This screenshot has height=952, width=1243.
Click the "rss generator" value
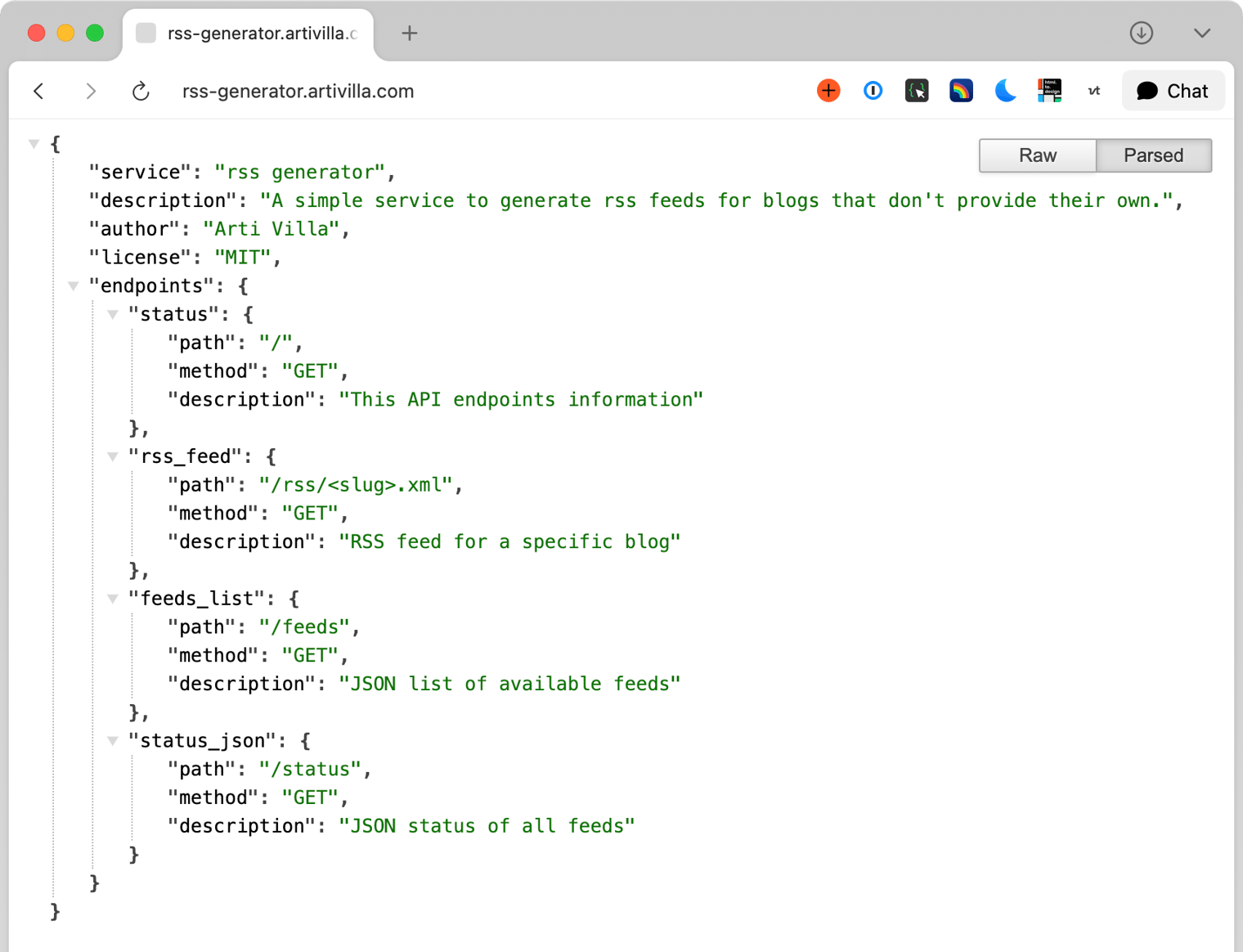tap(299, 173)
